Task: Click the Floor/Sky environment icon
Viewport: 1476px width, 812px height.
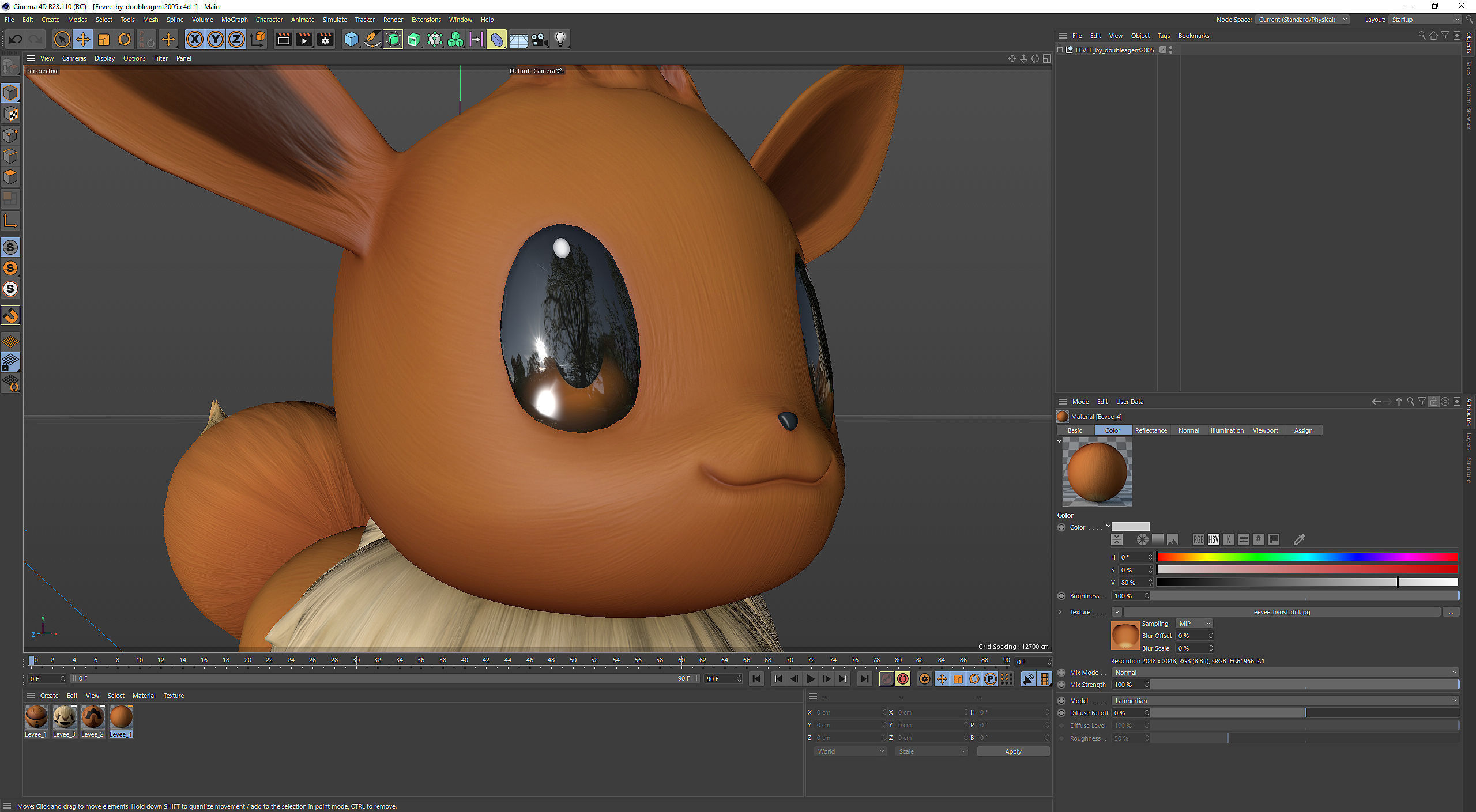Action: (x=518, y=39)
